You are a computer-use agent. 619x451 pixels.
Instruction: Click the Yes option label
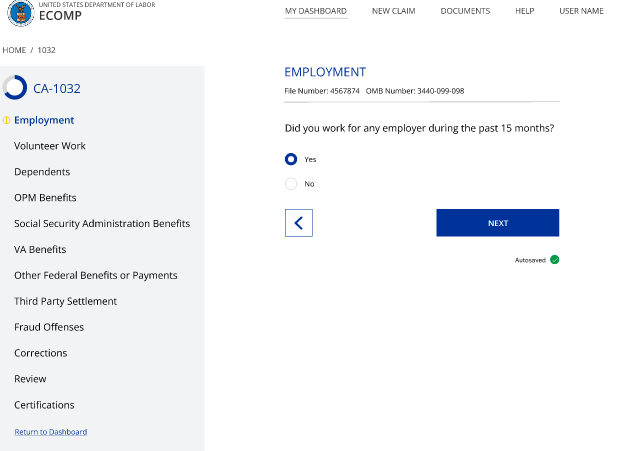click(x=310, y=159)
